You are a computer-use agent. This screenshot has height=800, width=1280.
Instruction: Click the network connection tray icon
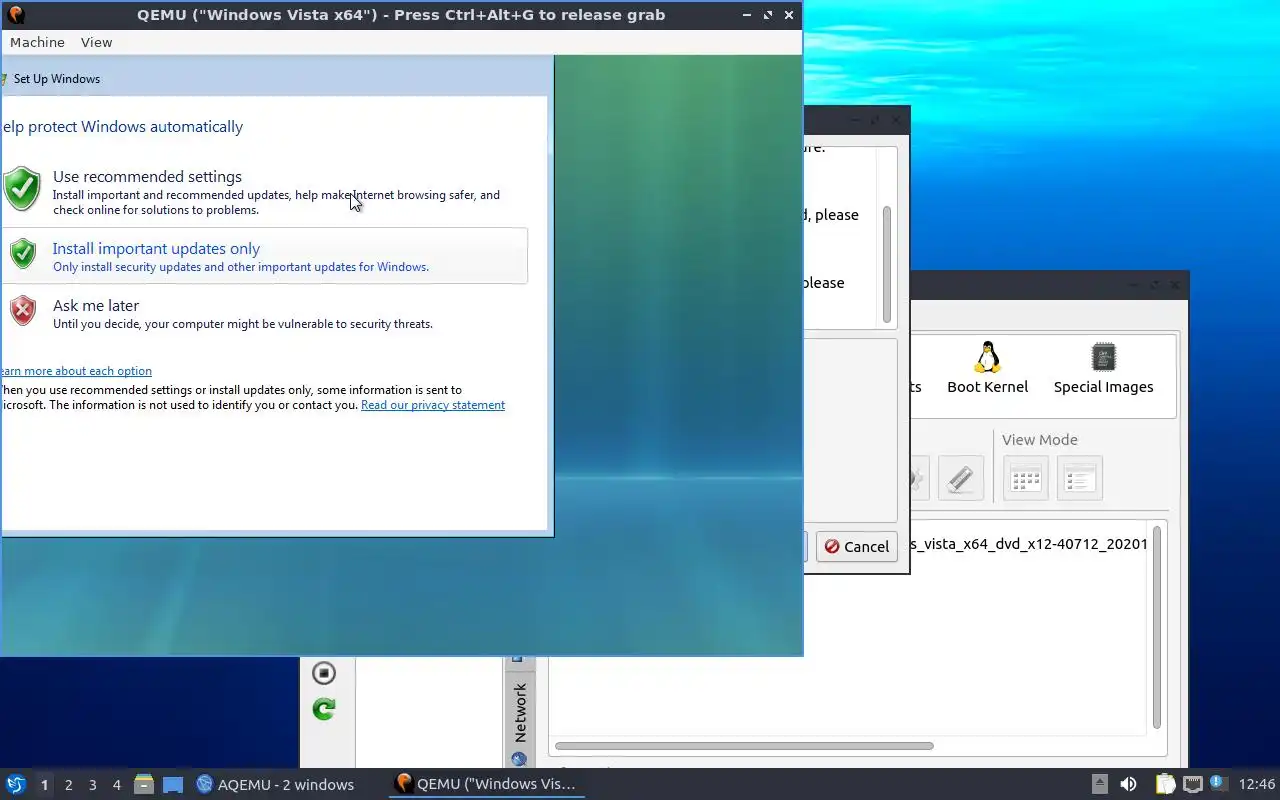pos(1192,784)
